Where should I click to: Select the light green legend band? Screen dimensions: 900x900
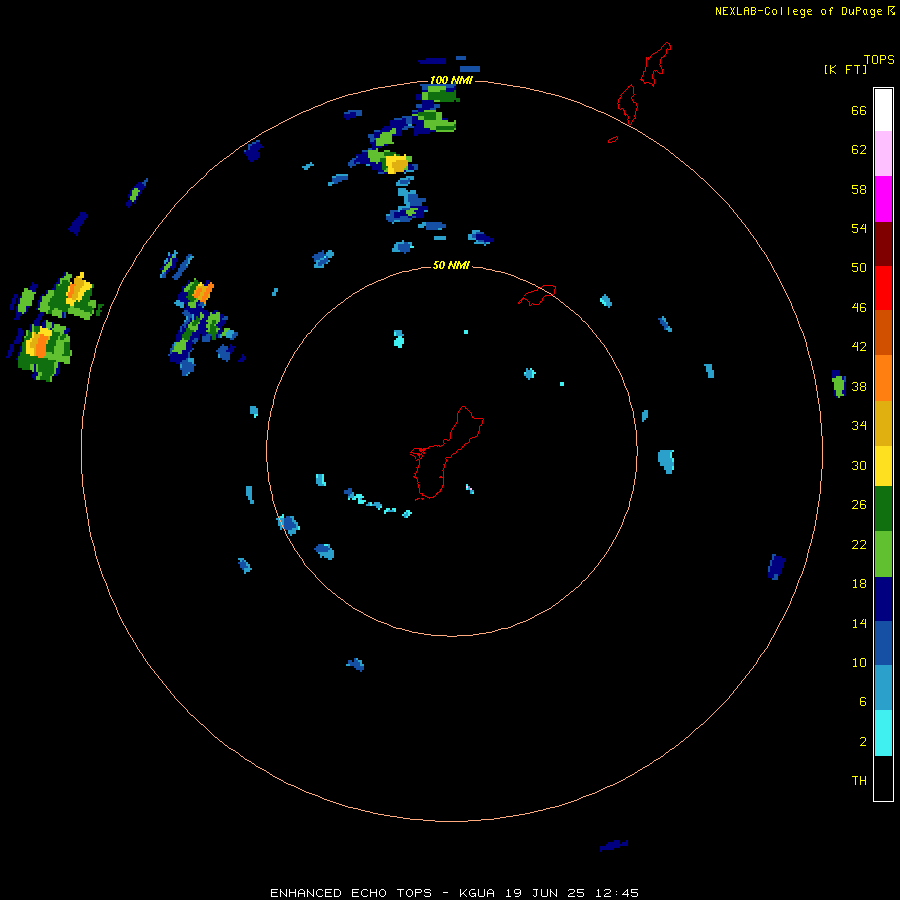click(x=883, y=554)
